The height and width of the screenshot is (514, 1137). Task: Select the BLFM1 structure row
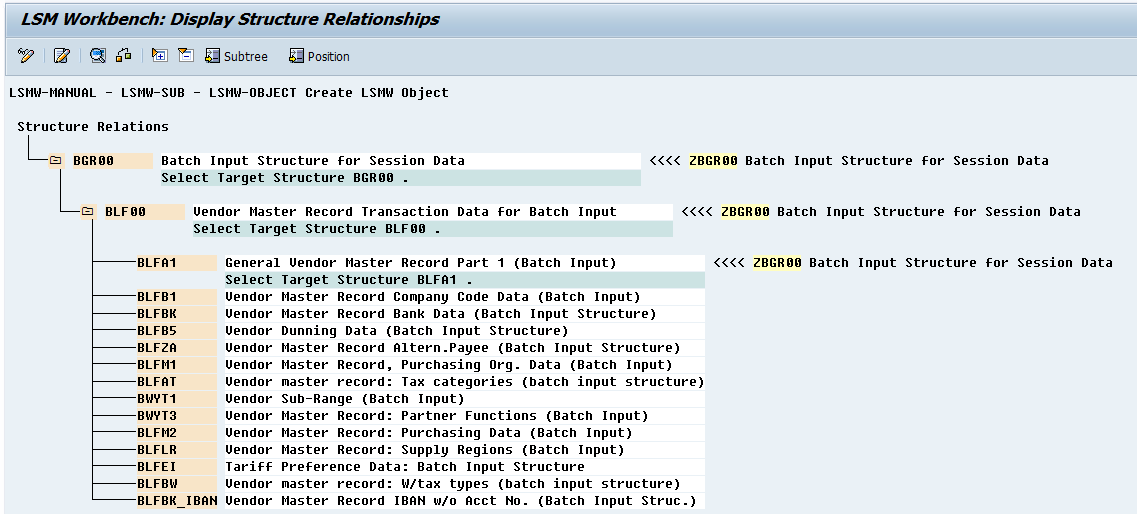[x=421, y=365]
